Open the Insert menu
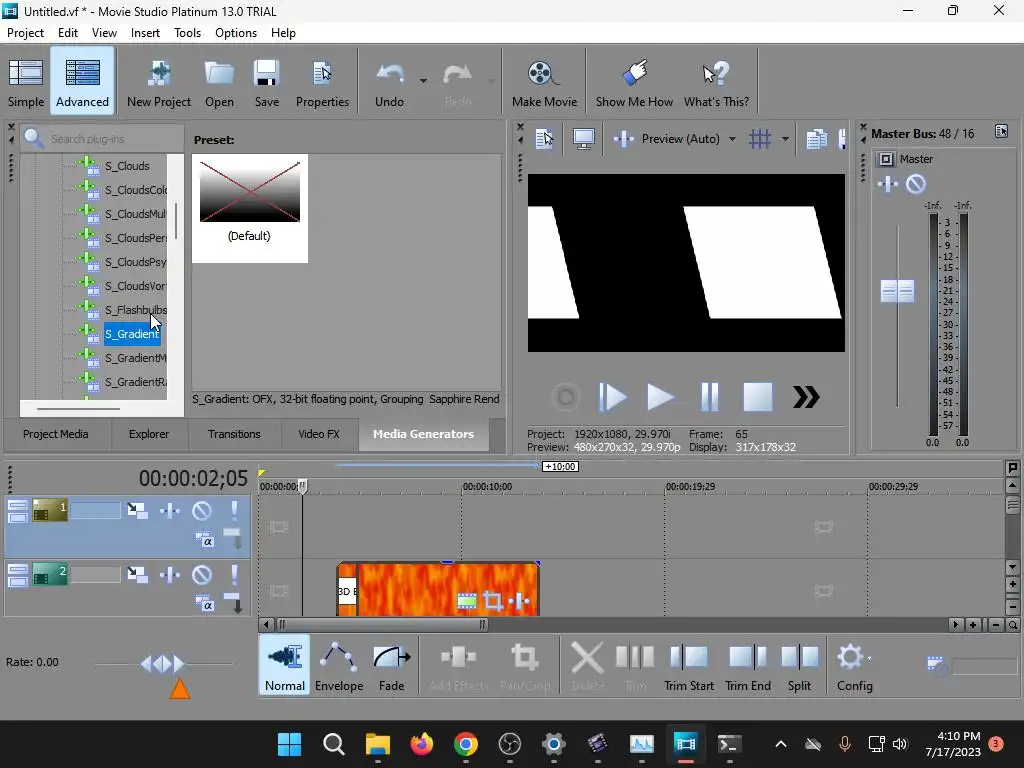The height and width of the screenshot is (768, 1024). [x=145, y=33]
